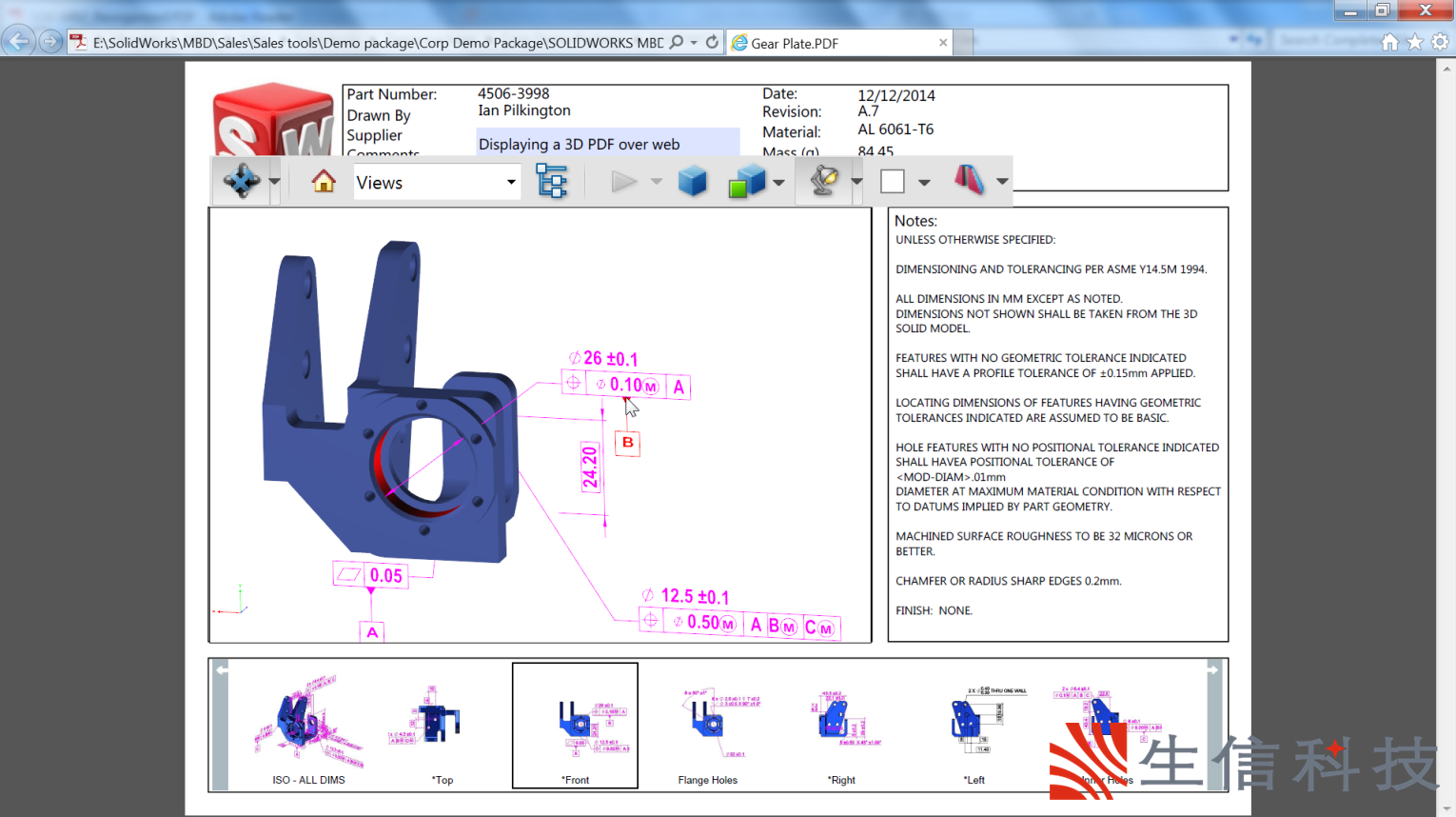Click the white background color swatch
The image size is (1456, 817).
pos(893,181)
